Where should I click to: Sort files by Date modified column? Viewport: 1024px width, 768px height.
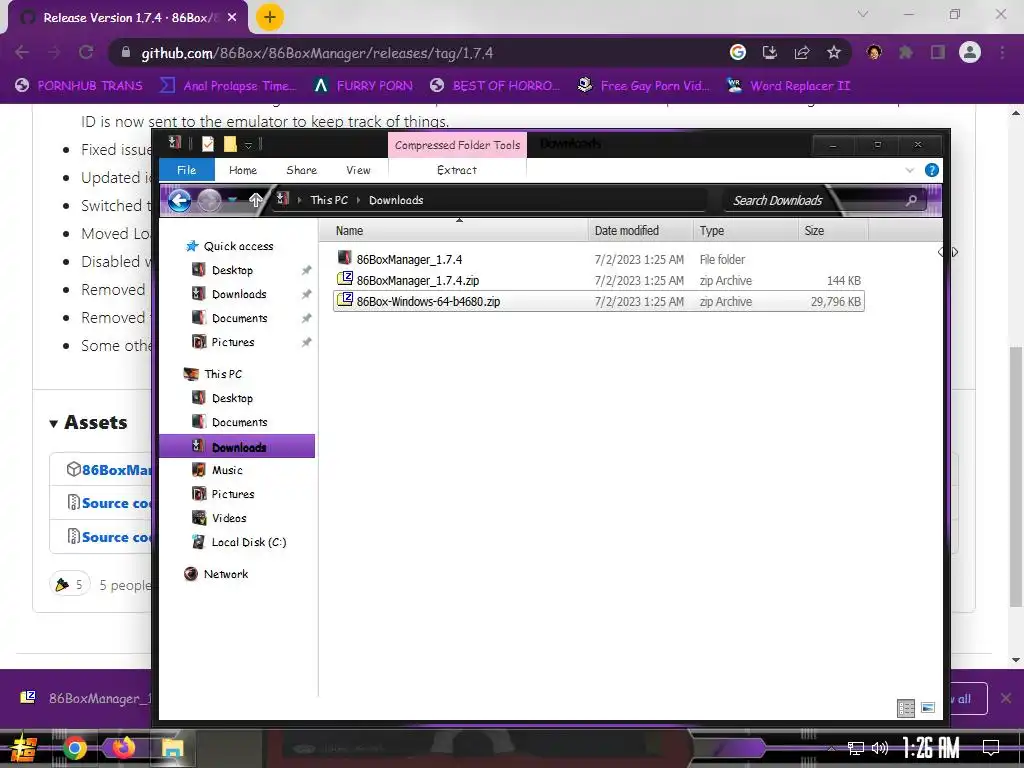pos(641,231)
